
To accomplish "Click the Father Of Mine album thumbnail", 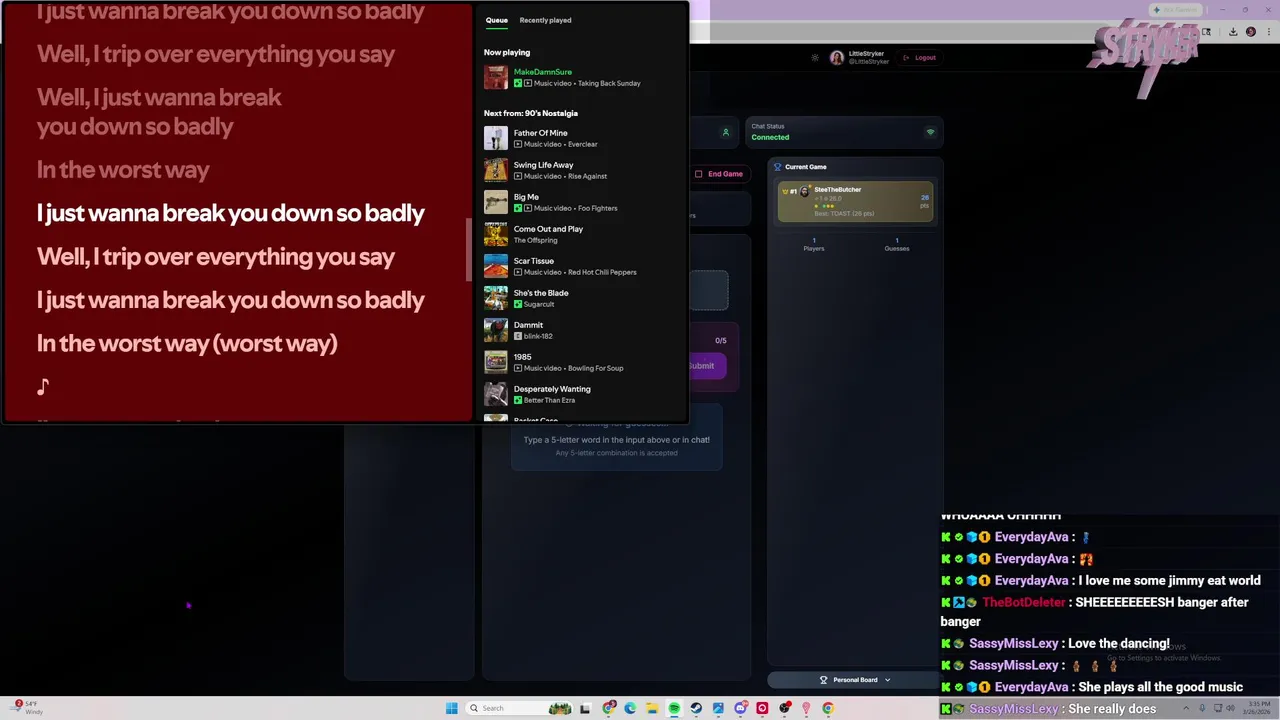I will [x=496, y=138].
